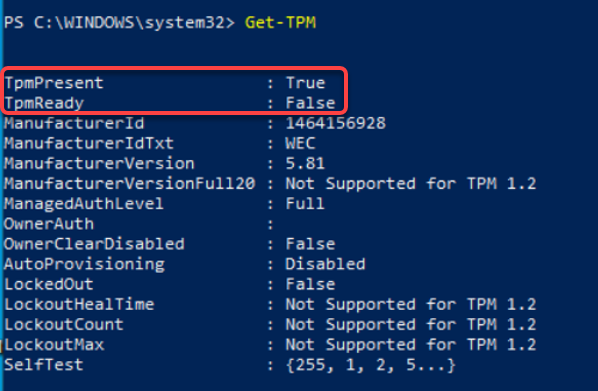
Task: Click the LockoutMax Not Supported text
Action: click(x=411, y=345)
